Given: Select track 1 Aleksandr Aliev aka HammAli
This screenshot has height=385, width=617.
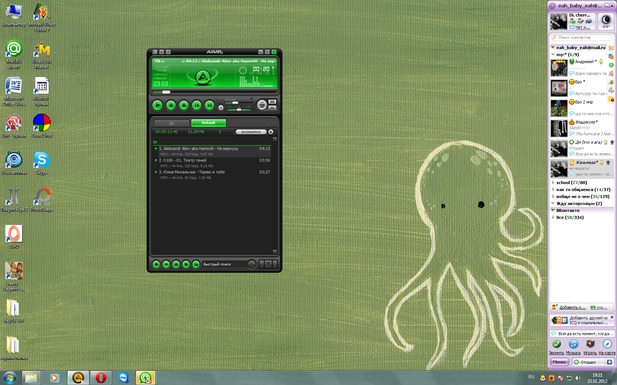Looking at the screenshot, I should (x=212, y=151).
